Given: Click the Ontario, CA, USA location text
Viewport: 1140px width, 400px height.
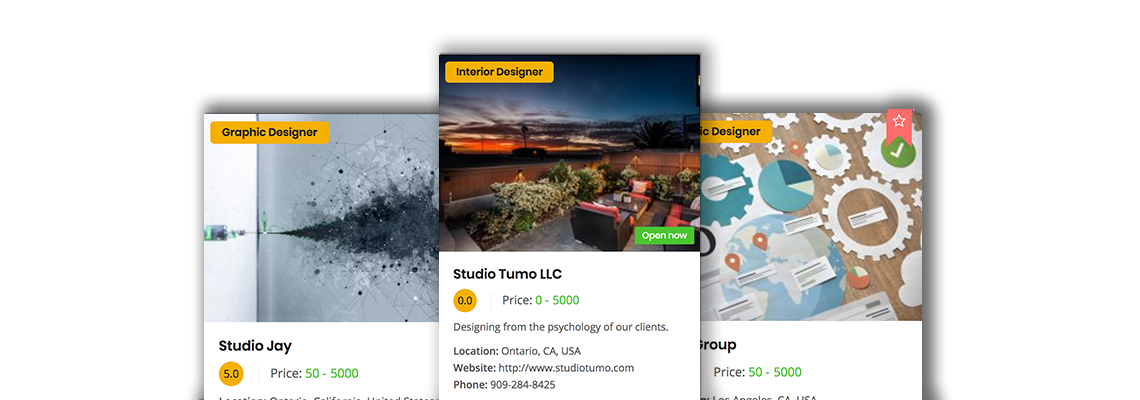Looking at the screenshot, I should (541, 351).
